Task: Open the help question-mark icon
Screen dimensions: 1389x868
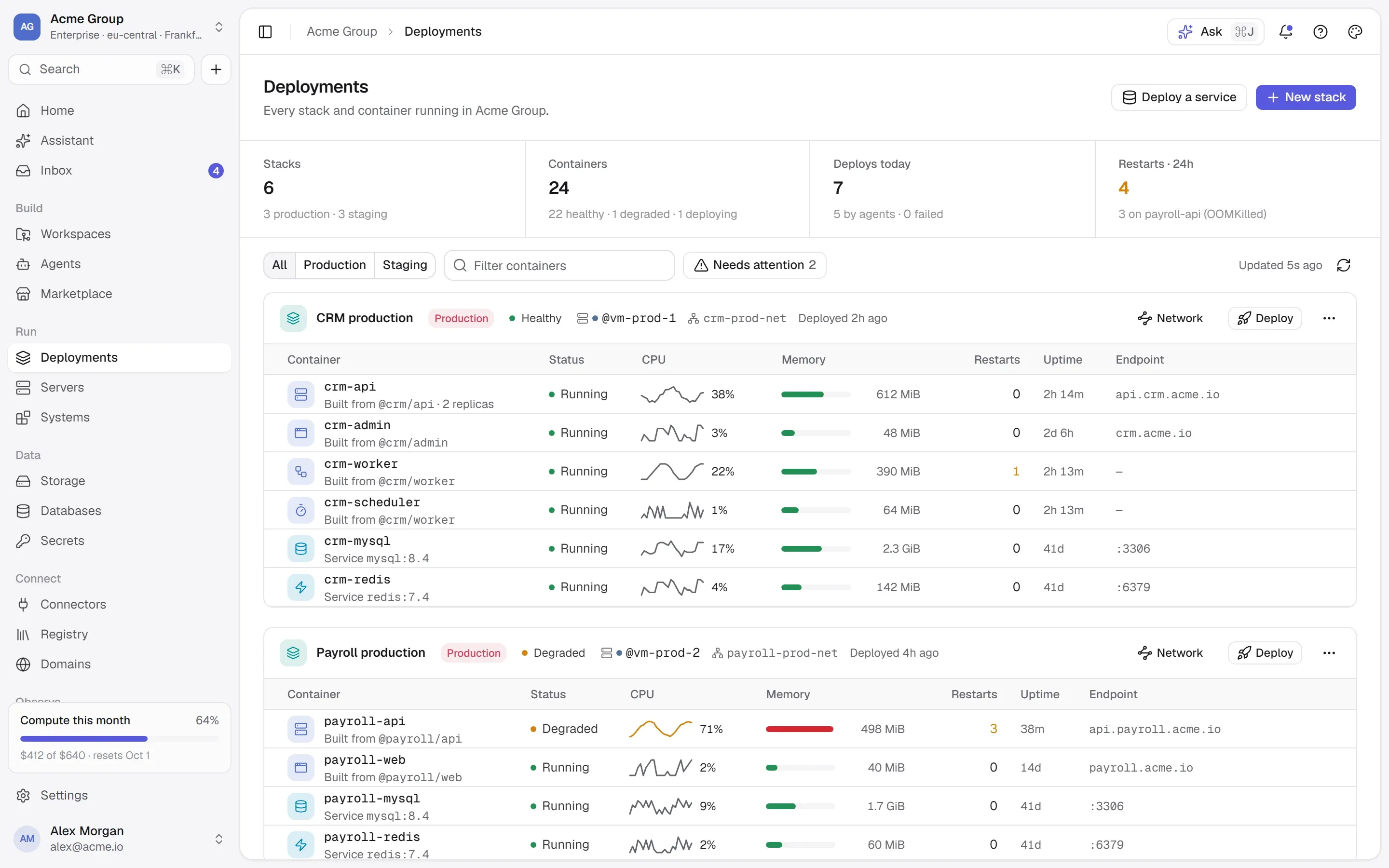Action: (1320, 31)
